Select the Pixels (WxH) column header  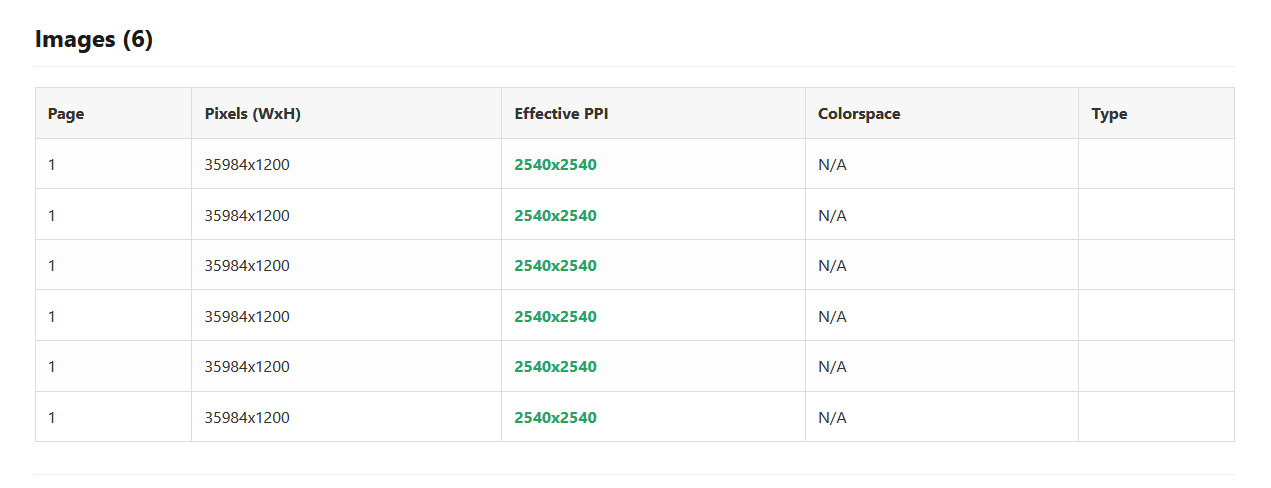coord(252,114)
